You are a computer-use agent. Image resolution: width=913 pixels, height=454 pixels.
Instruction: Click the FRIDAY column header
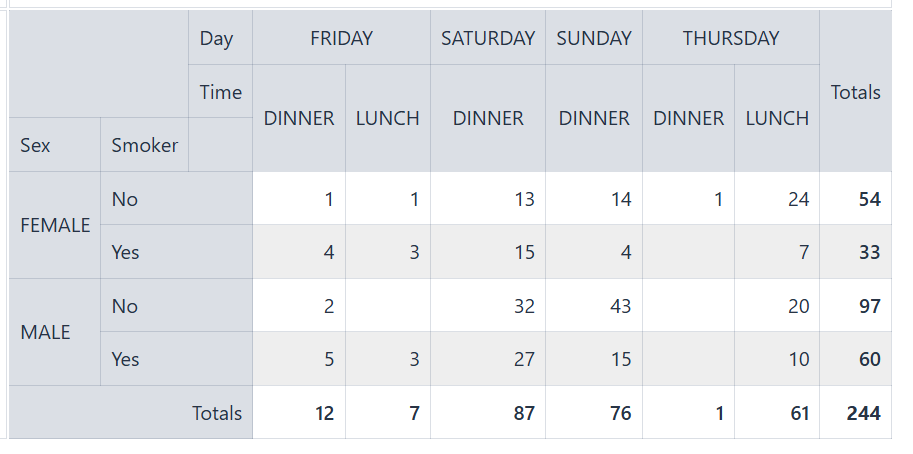coord(341,38)
